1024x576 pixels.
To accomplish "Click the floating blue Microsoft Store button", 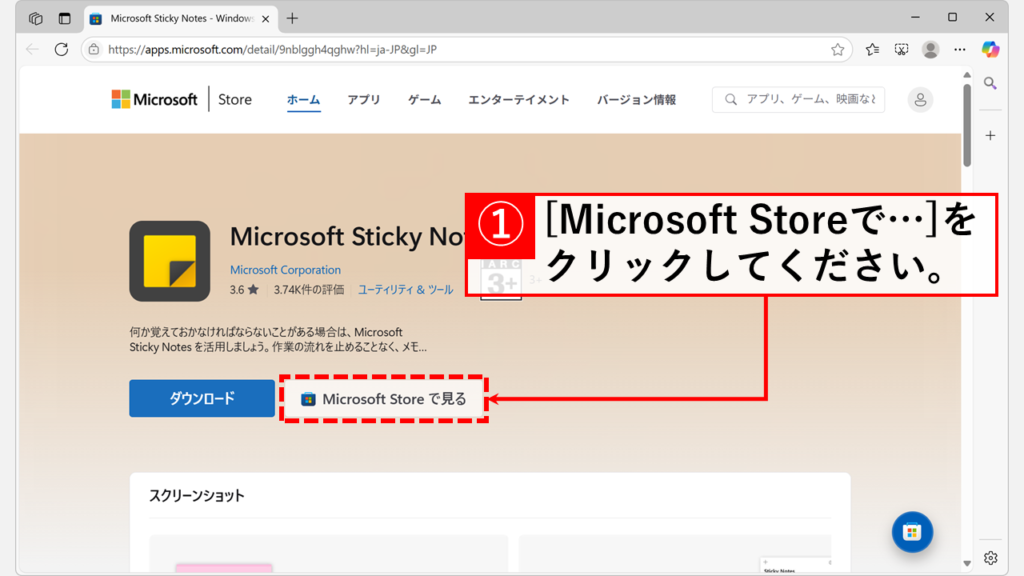I will click(x=912, y=532).
